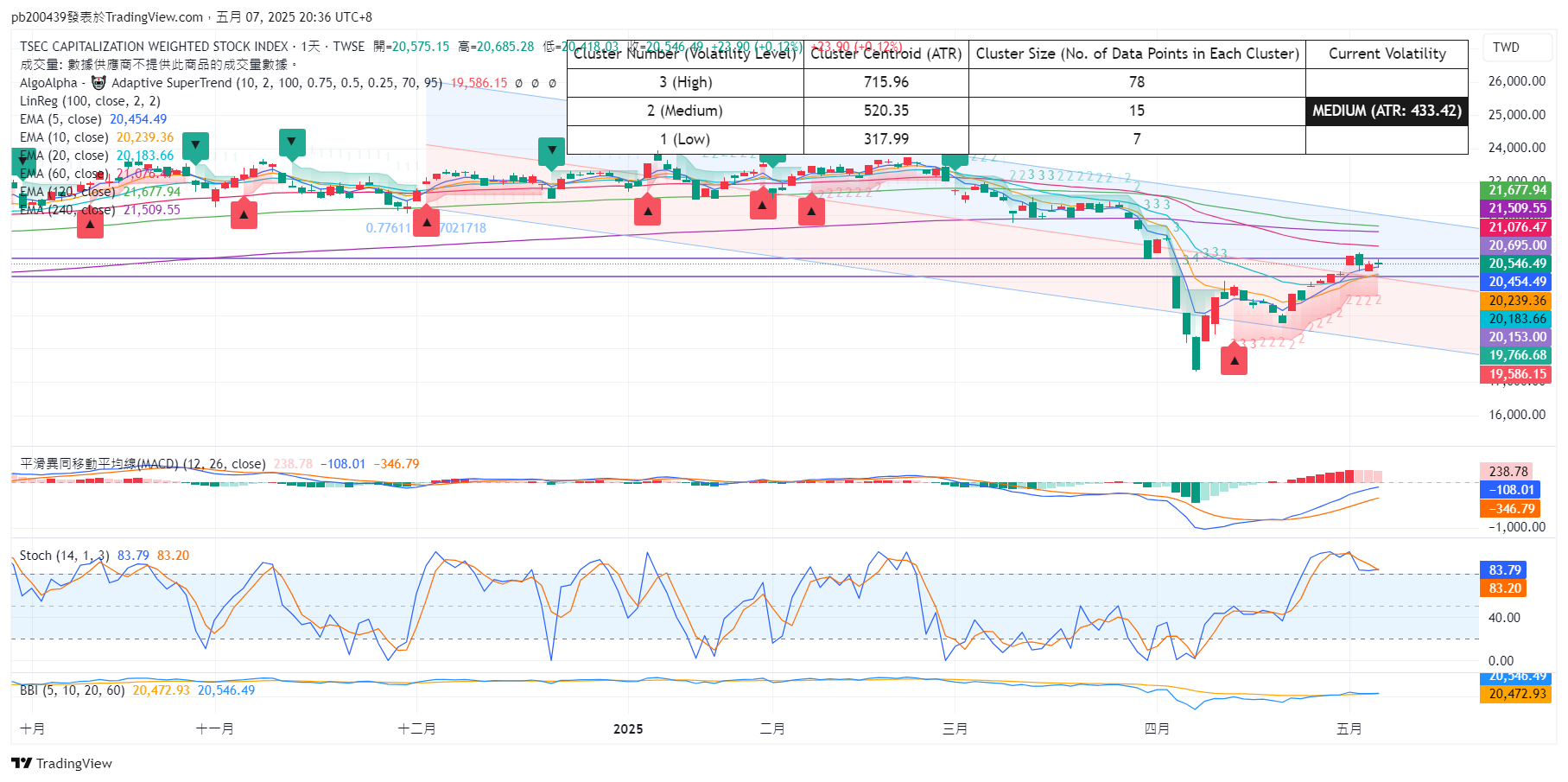The image size is (1568, 782).
Task: Click the orange 20,239.36 price axis label
Action: (1517, 301)
